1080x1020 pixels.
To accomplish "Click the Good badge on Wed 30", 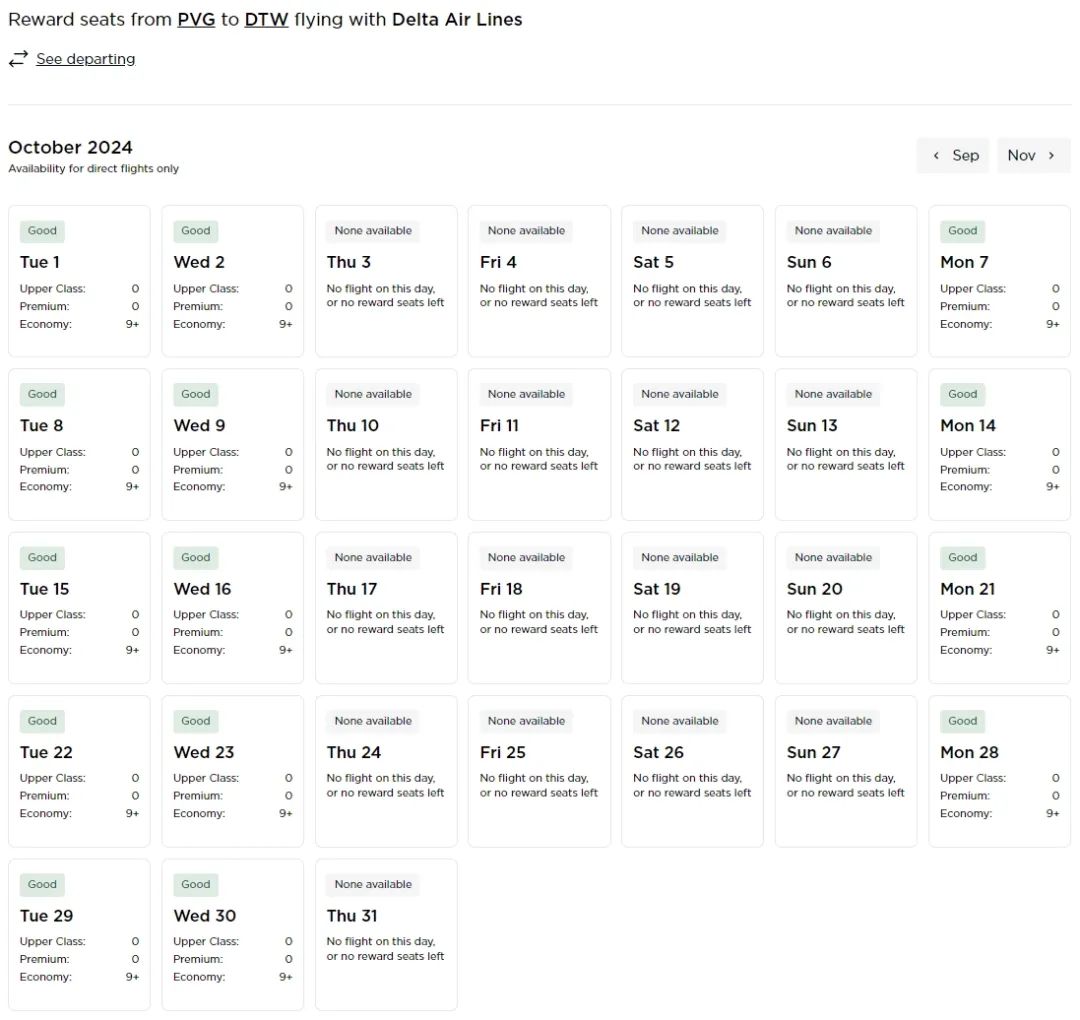I will (196, 884).
